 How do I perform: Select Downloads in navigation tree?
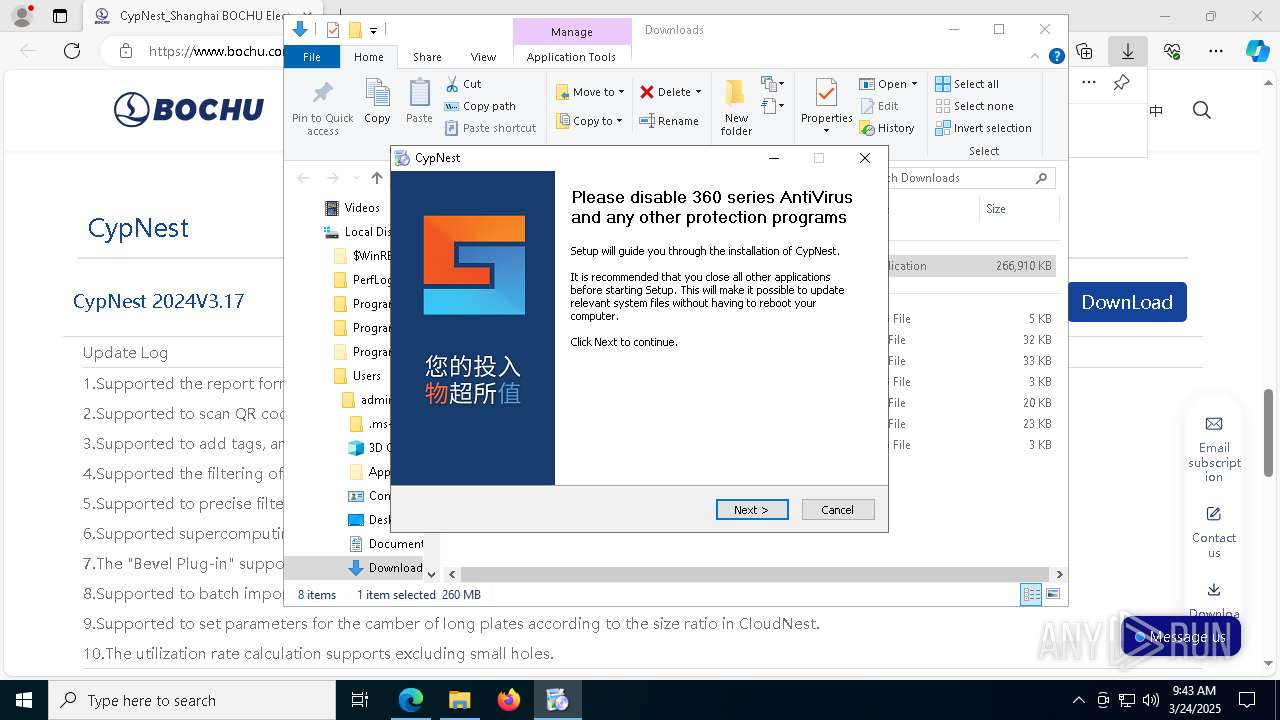point(385,568)
